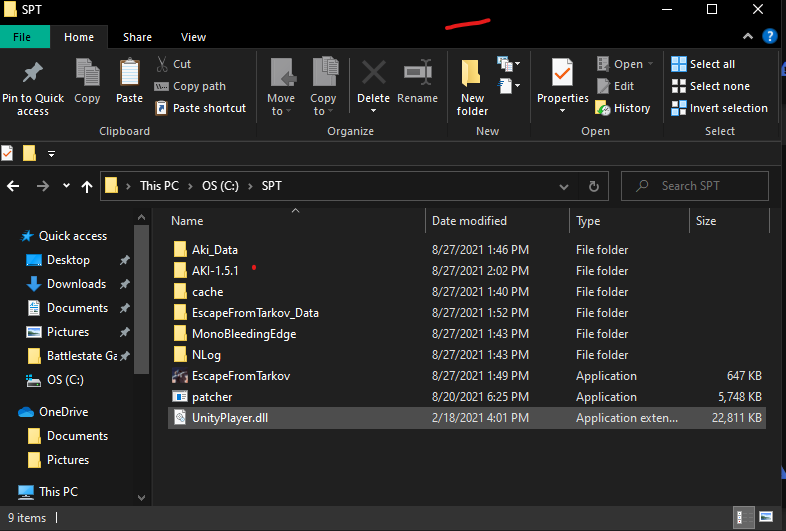The image size is (786, 531).
Task: Open address bar previous locations dropdown
Action: [564, 187]
